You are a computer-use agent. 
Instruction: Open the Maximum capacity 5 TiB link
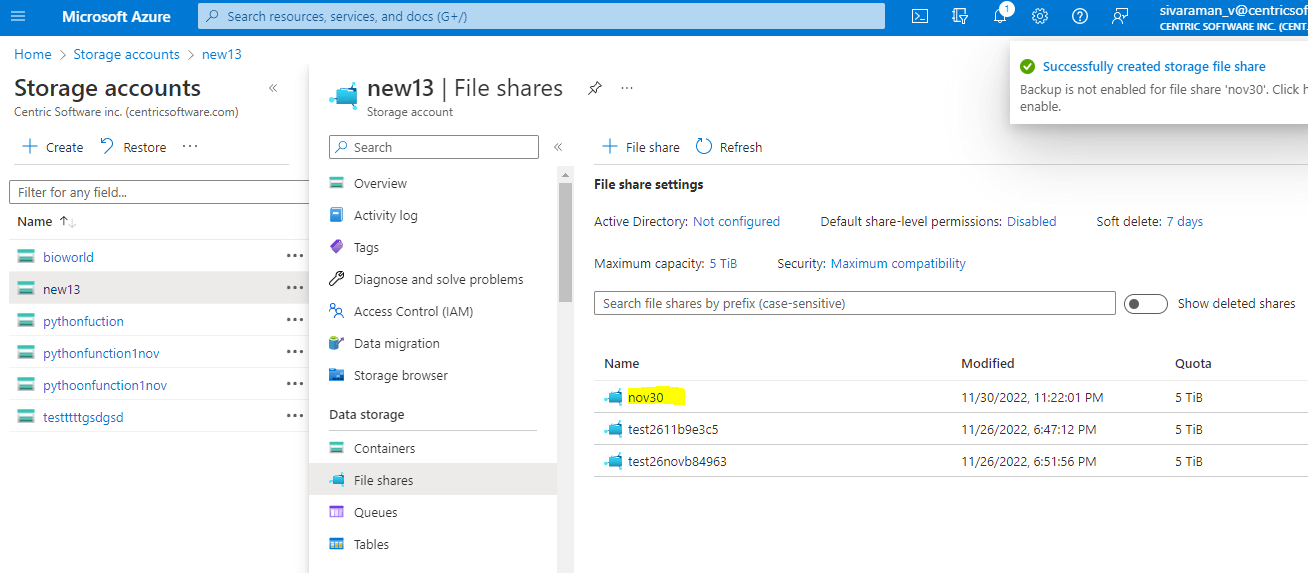(x=723, y=263)
